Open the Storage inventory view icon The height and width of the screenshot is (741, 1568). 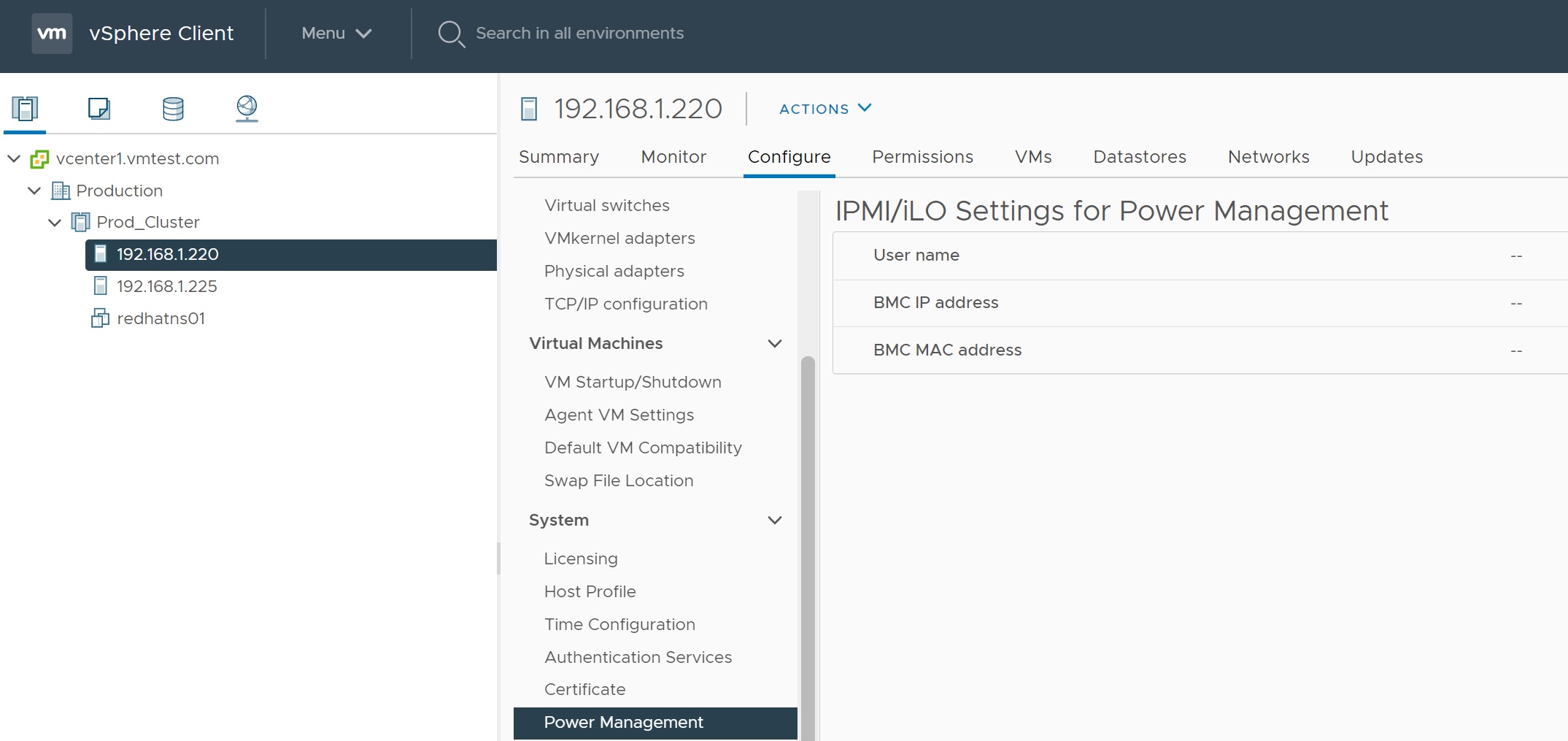173,109
